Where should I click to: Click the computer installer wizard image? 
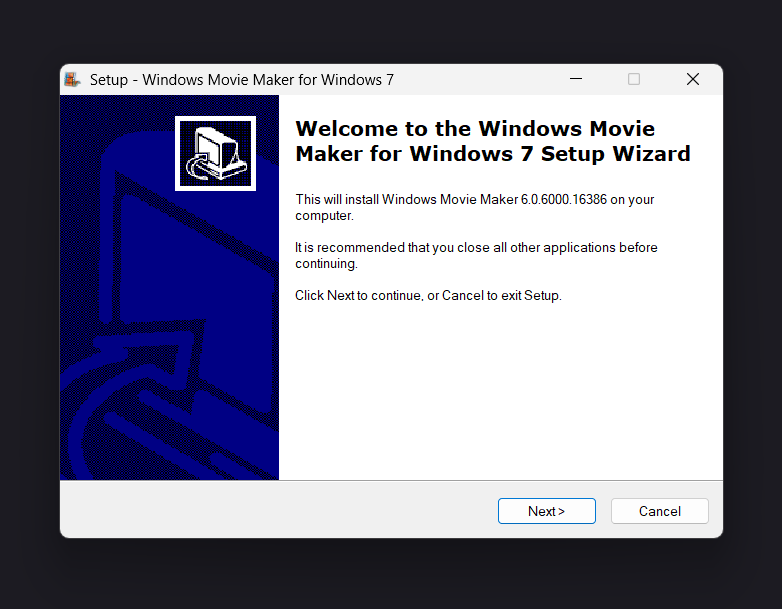215,153
